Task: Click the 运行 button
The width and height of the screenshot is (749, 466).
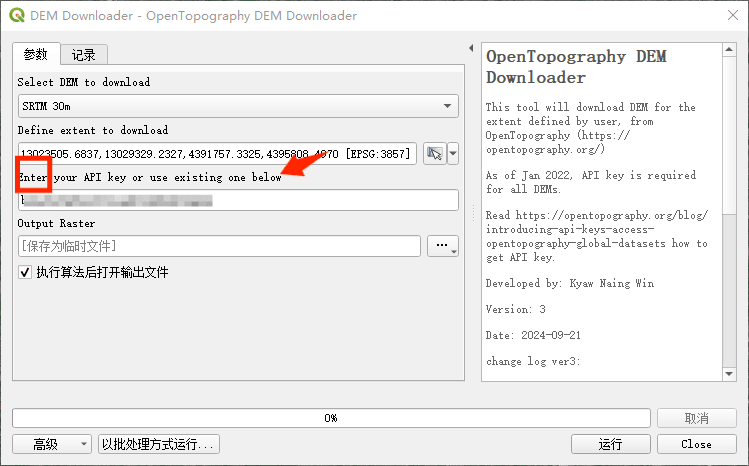Action: [610, 444]
